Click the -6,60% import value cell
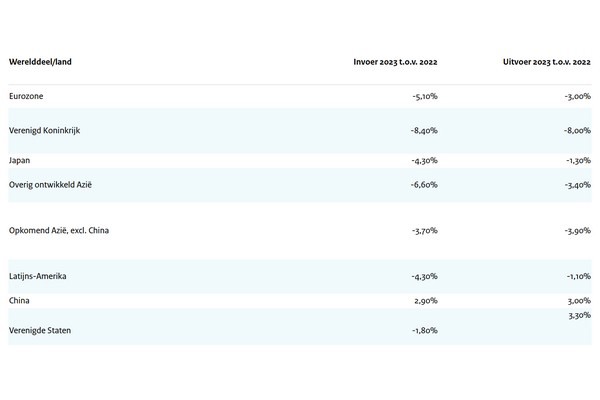The width and height of the screenshot is (600, 400). (x=424, y=185)
